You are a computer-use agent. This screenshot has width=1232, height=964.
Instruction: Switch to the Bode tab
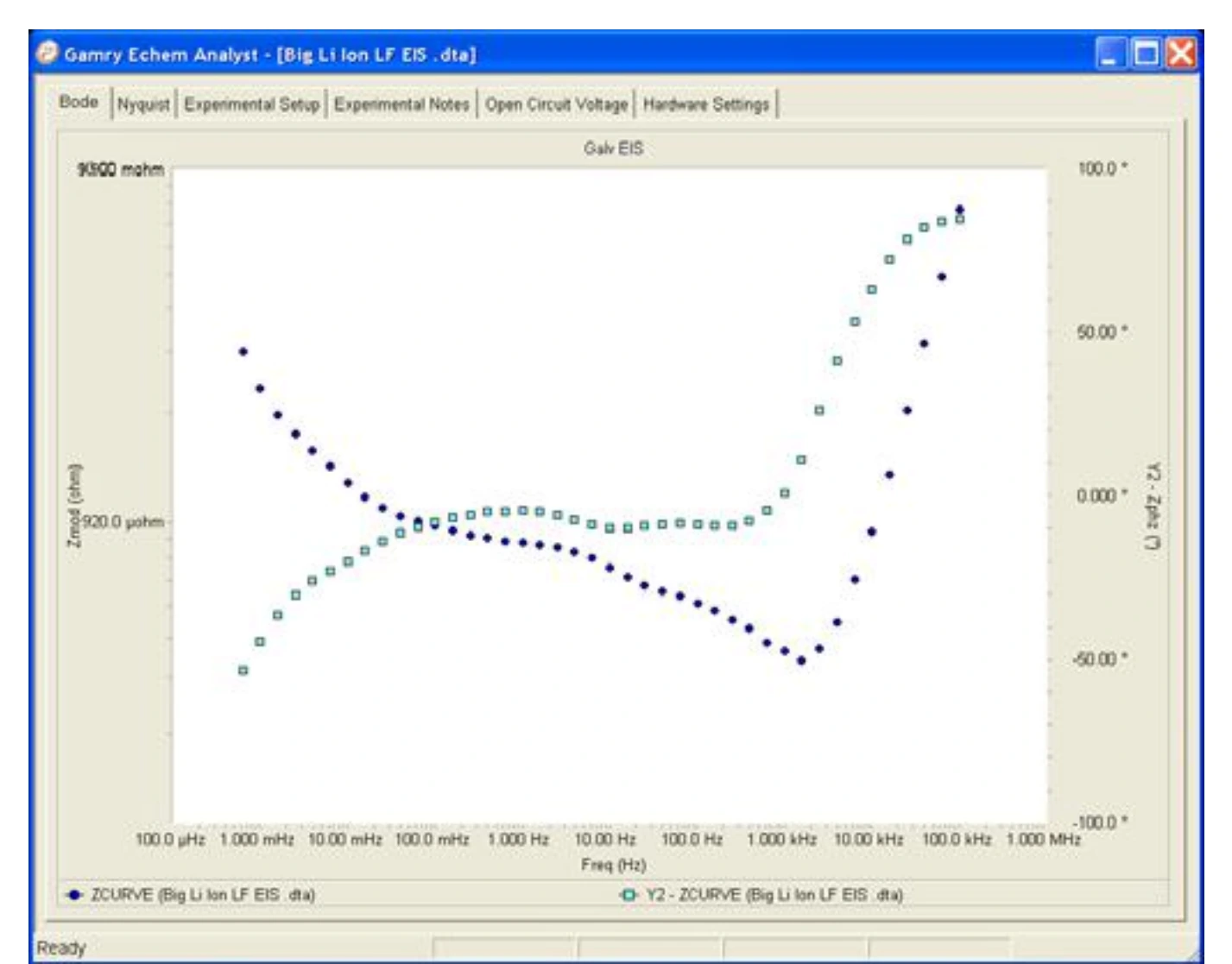point(79,102)
